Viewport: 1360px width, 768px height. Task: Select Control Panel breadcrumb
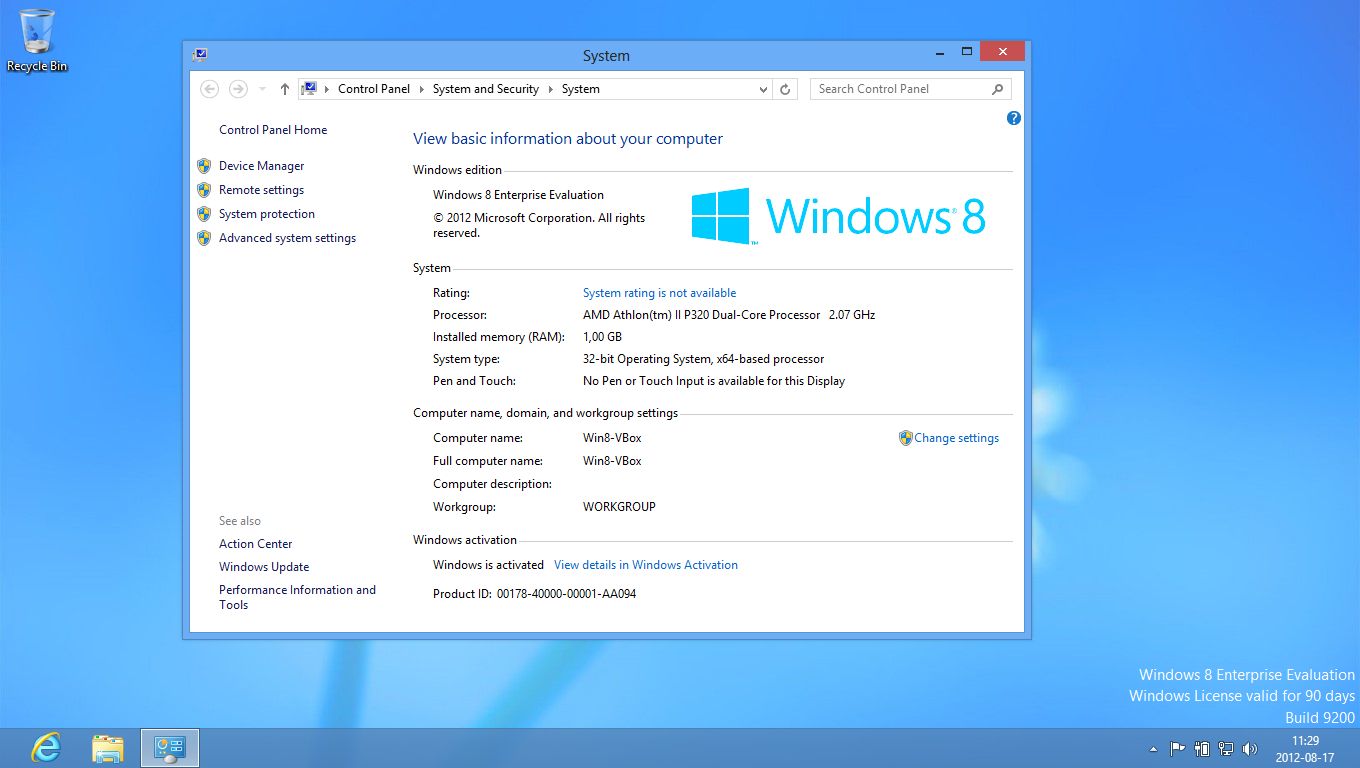tap(374, 89)
